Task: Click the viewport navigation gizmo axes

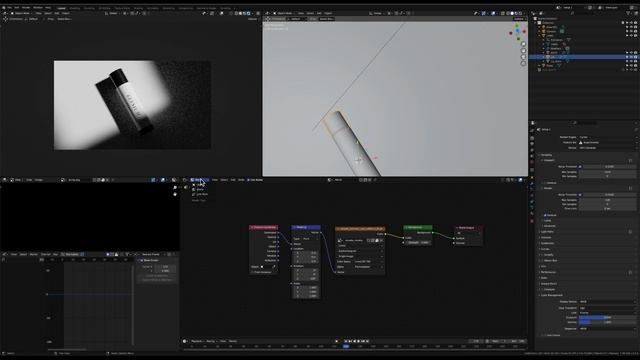Action: 517,31
